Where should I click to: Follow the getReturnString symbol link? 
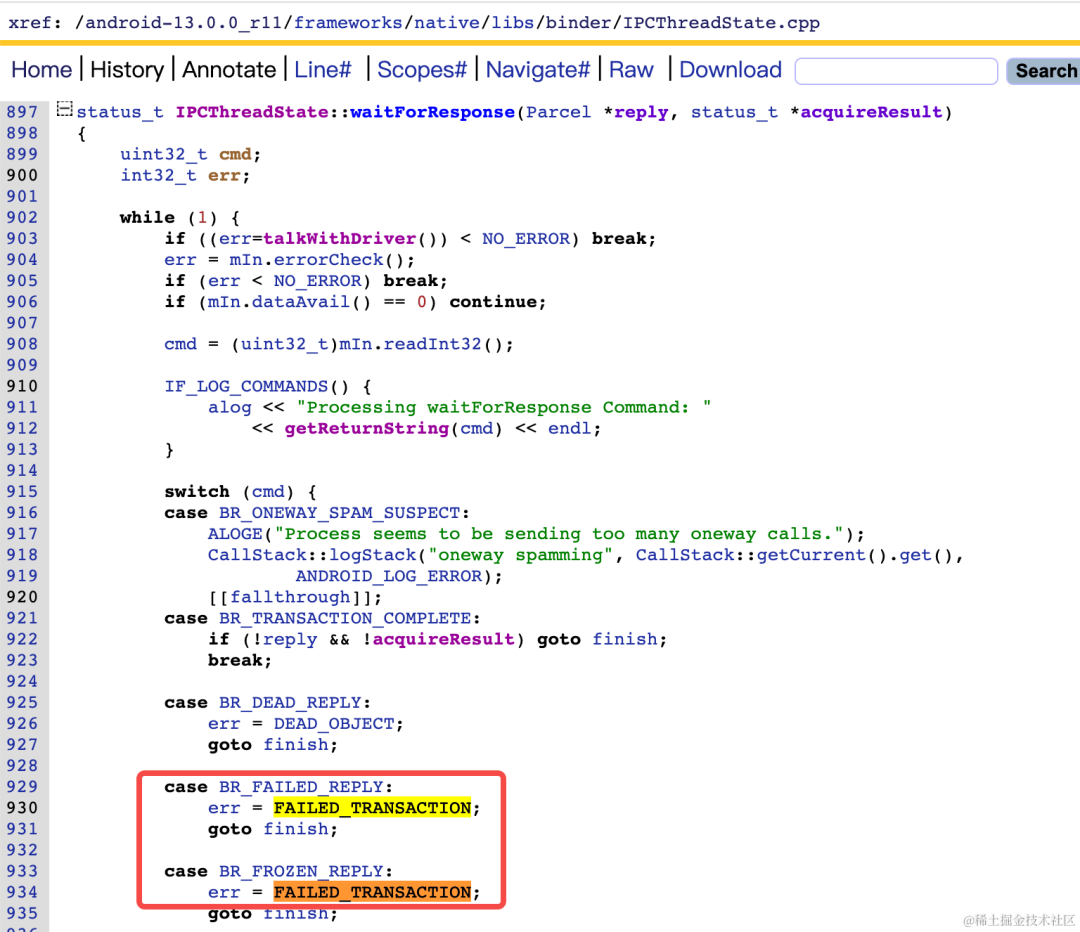(367, 428)
